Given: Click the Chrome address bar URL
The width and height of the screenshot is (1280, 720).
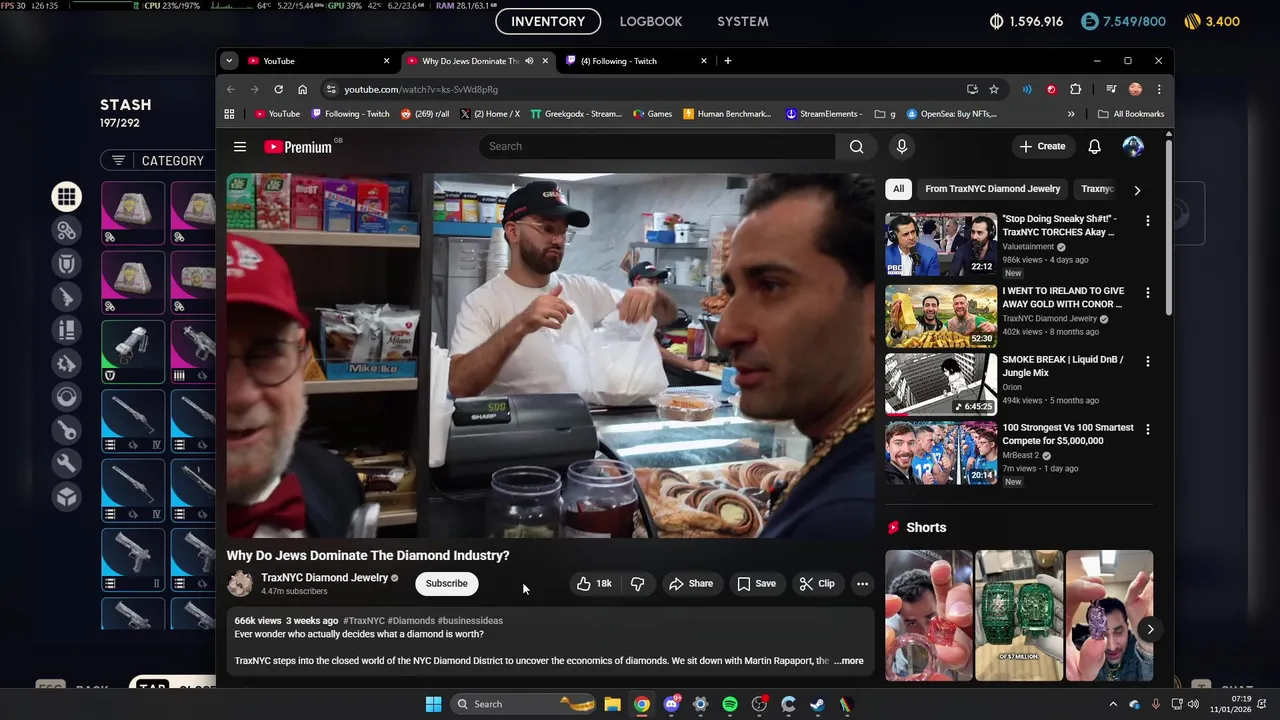Looking at the screenshot, I should [421, 89].
